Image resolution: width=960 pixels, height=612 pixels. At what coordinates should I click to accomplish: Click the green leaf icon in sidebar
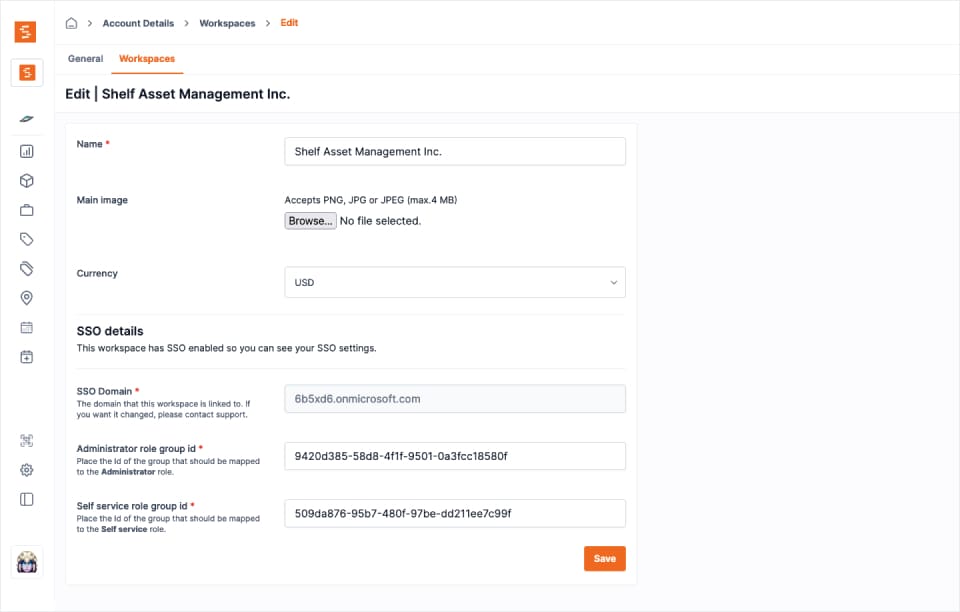[26, 119]
